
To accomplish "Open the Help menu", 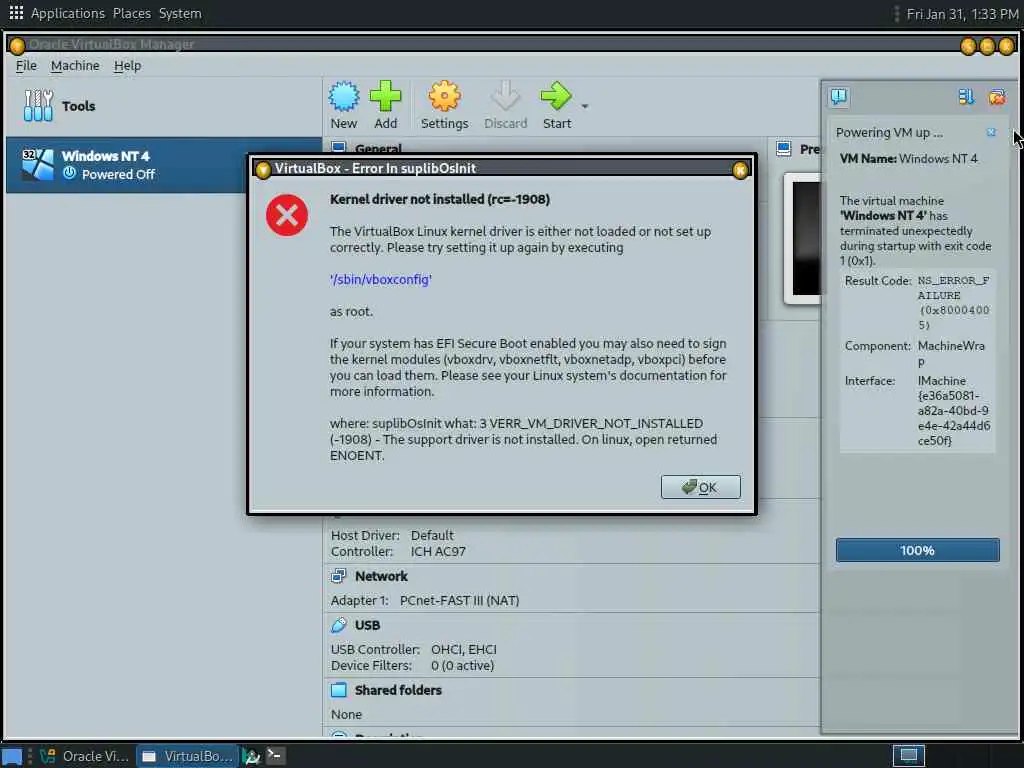I will pos(127,65).
